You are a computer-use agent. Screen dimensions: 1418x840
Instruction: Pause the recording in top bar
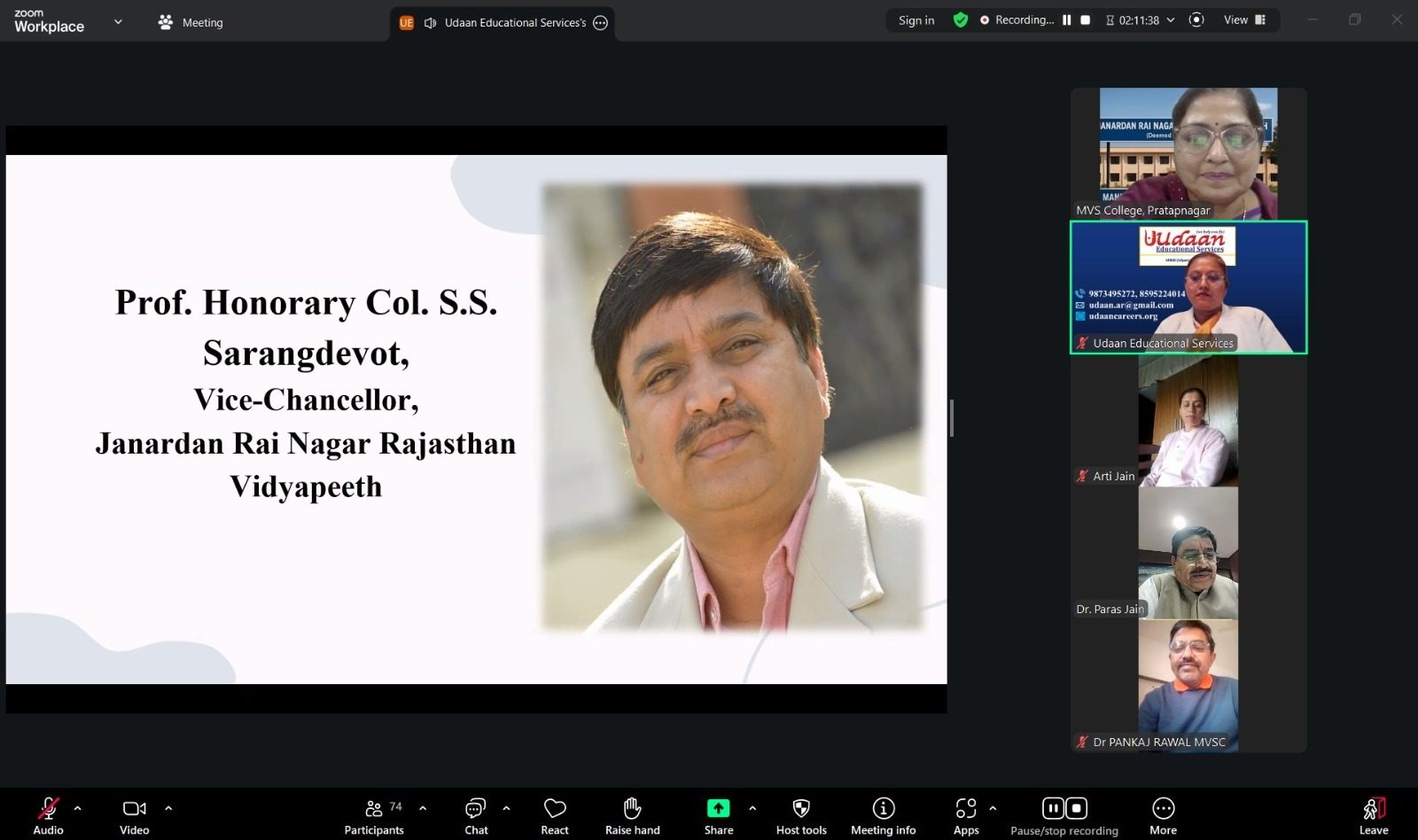point(1067,20)
